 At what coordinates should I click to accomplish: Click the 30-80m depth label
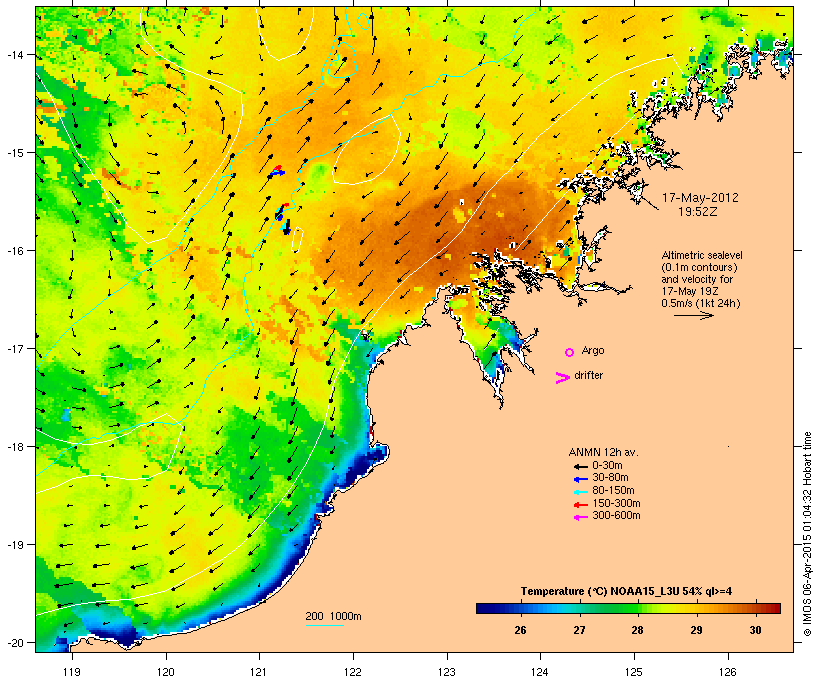coord(610,478)
